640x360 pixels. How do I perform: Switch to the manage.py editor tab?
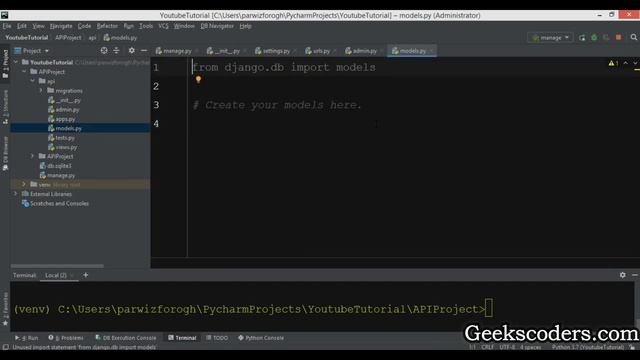pos(173,51)
